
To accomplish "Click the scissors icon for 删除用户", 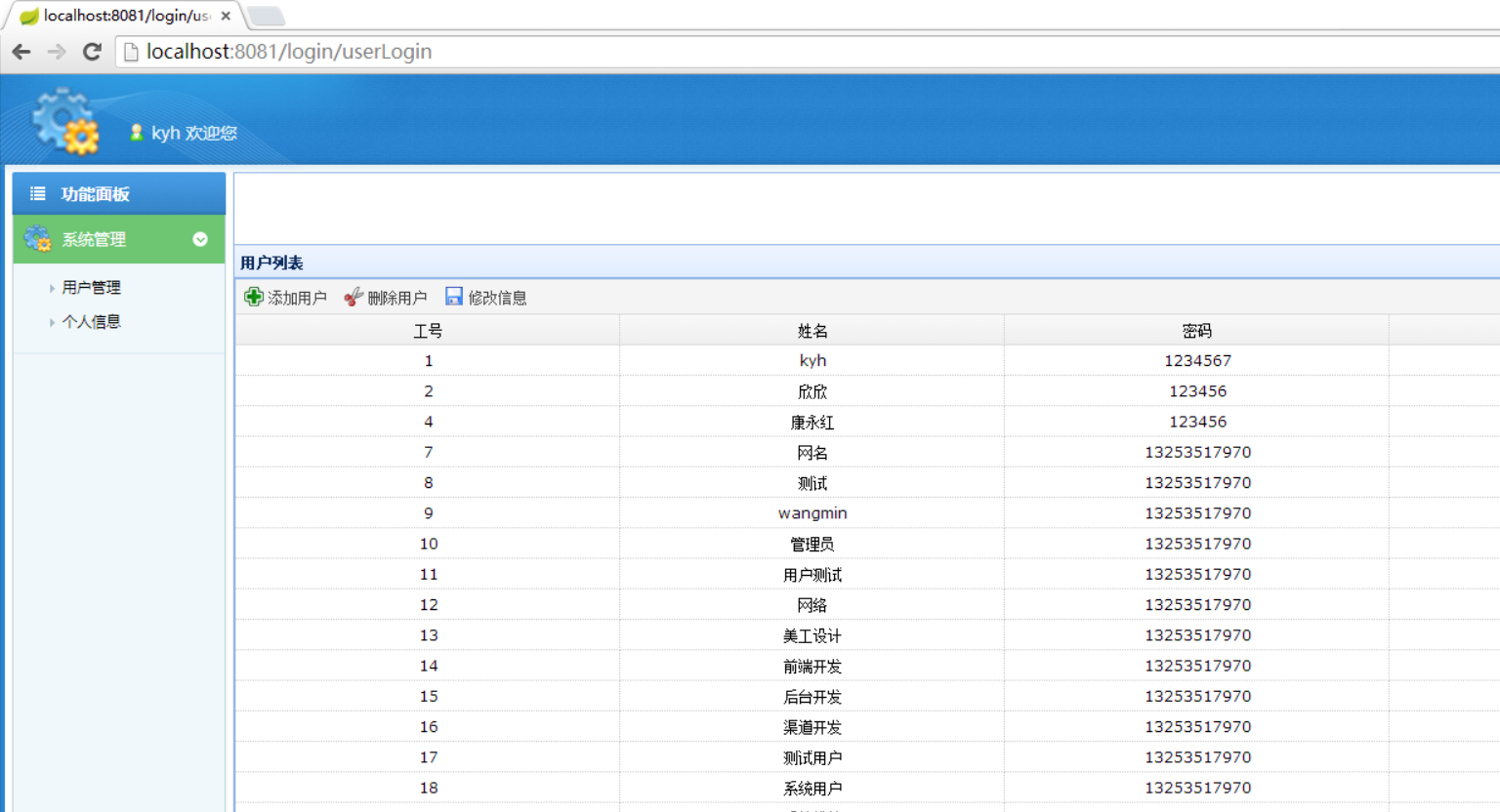I will coord(354,297).
